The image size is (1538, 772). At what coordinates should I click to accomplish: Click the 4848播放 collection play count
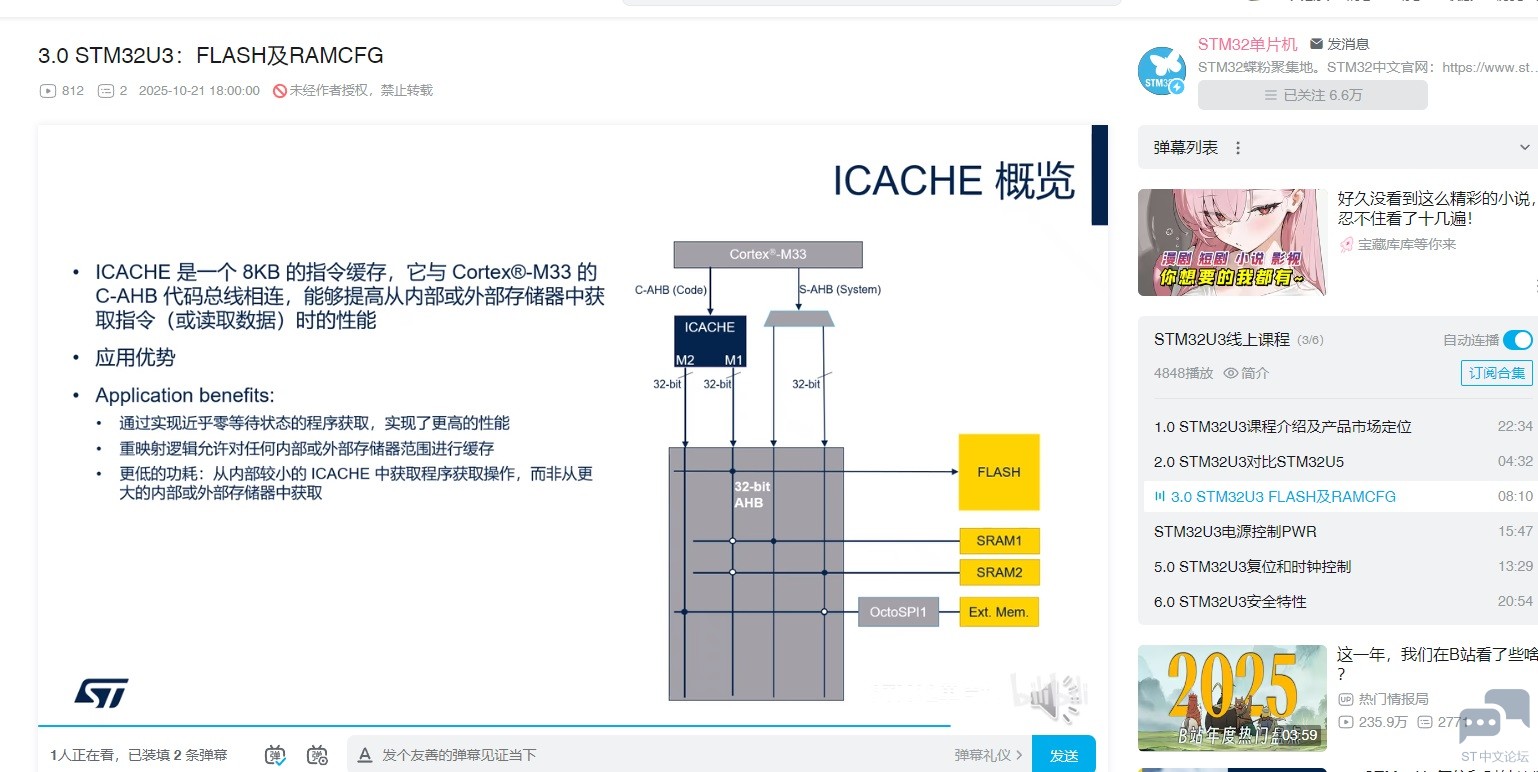(1183, 373)
